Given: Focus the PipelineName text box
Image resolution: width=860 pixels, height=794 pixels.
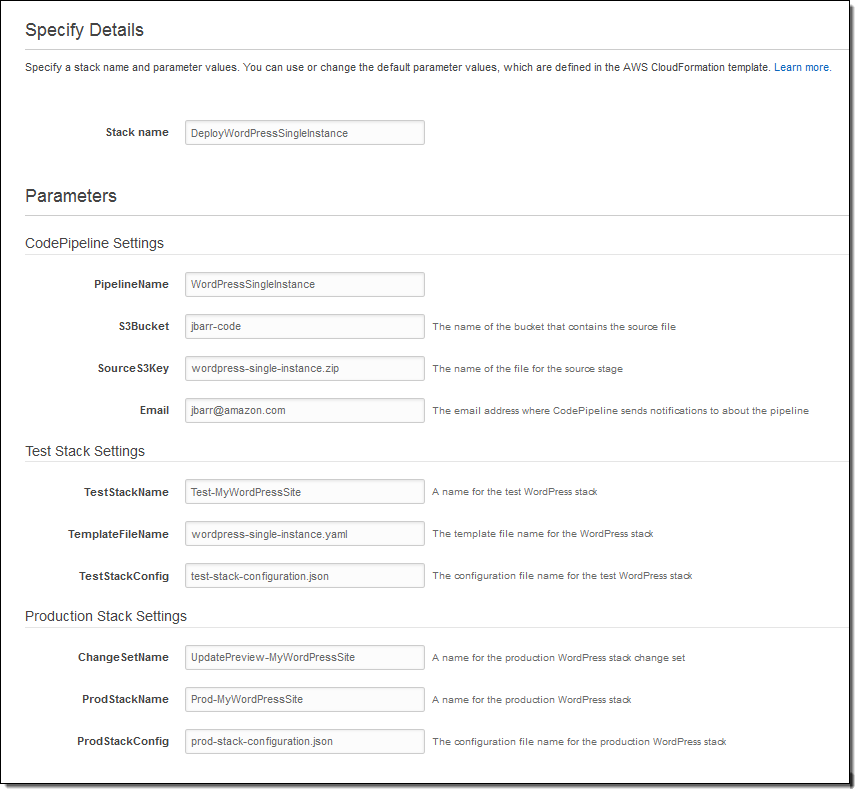Looking at the screenshot, I should click(x=304, y=285).
